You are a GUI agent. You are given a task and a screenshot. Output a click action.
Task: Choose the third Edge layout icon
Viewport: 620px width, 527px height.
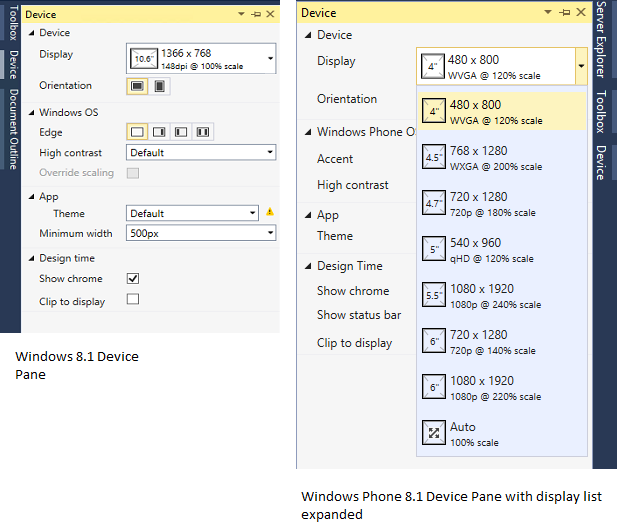181,132
